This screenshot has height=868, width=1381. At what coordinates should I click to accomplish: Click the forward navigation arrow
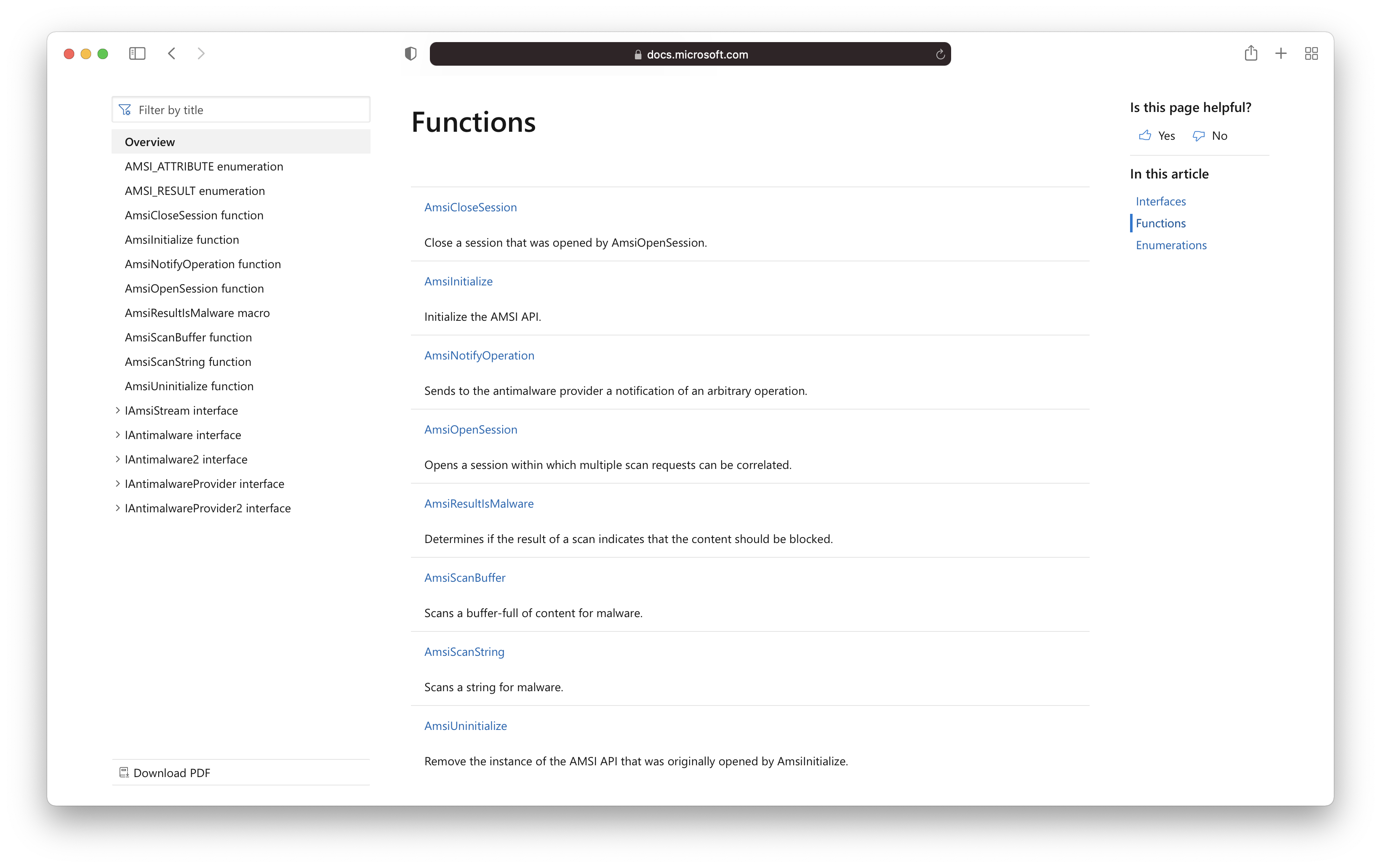(x=201, y=53)
